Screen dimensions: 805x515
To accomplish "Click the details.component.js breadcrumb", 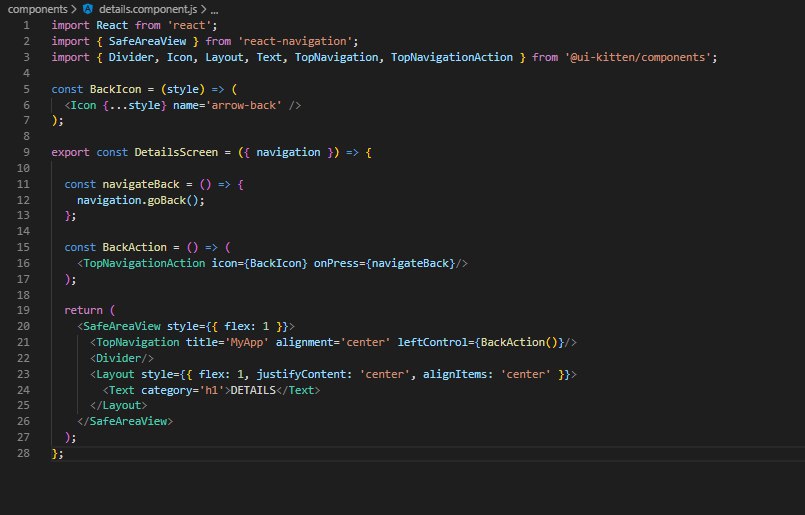I will (x=148, y=9).
